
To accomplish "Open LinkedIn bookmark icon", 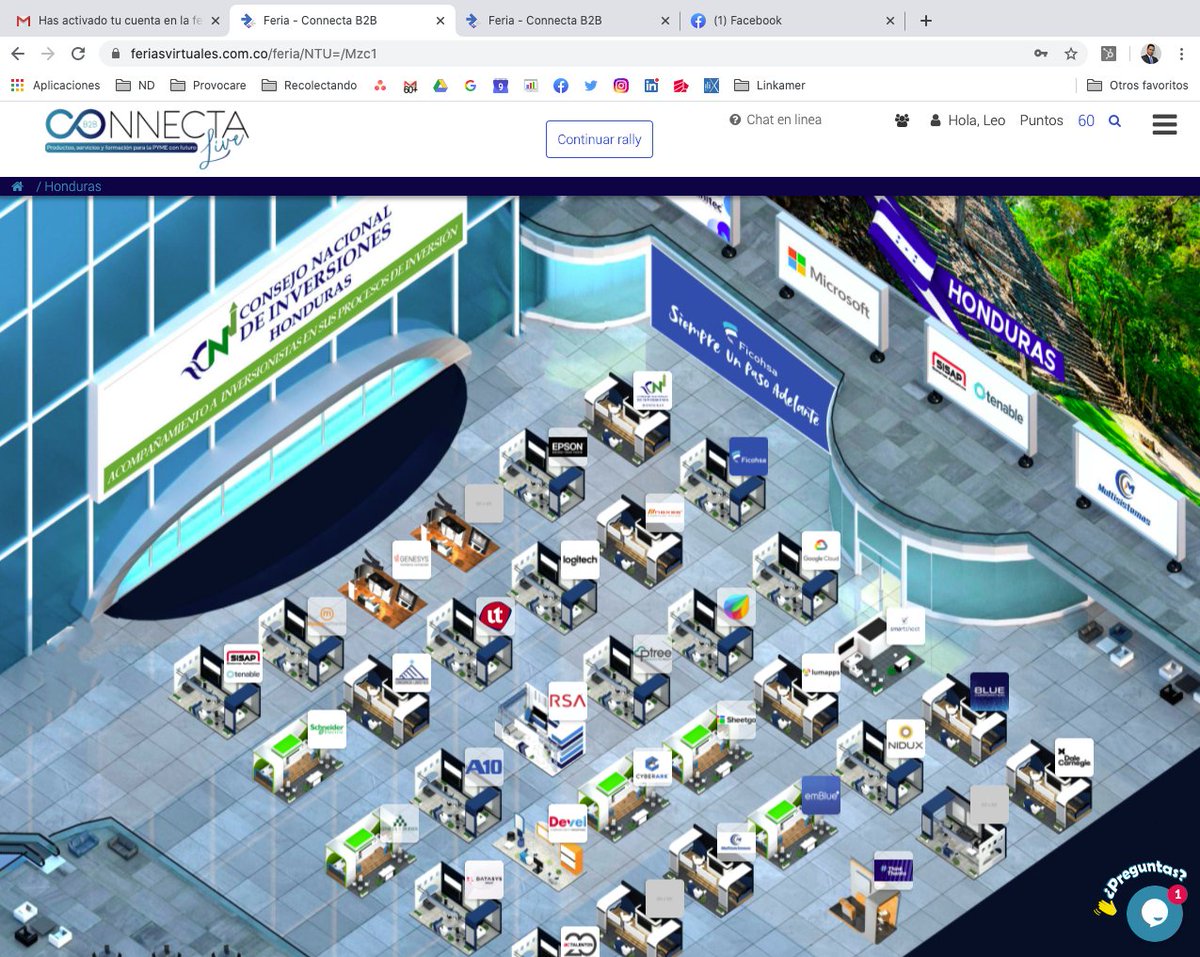I will (651, 85).
